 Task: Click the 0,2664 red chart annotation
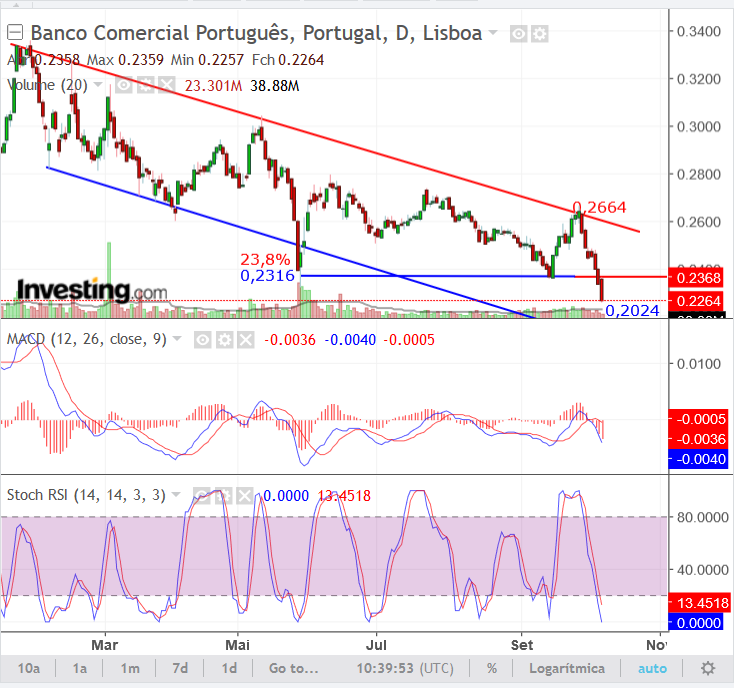click(599, 207)
